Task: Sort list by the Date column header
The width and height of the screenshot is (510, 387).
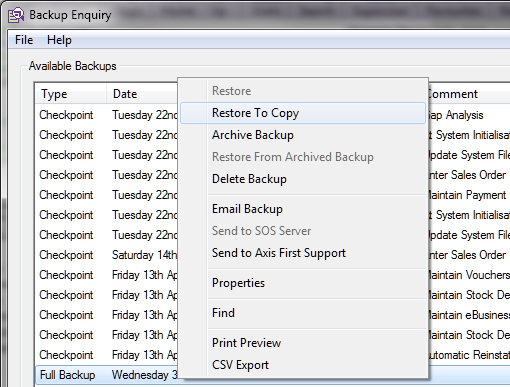Action: (x=142, y=94)
